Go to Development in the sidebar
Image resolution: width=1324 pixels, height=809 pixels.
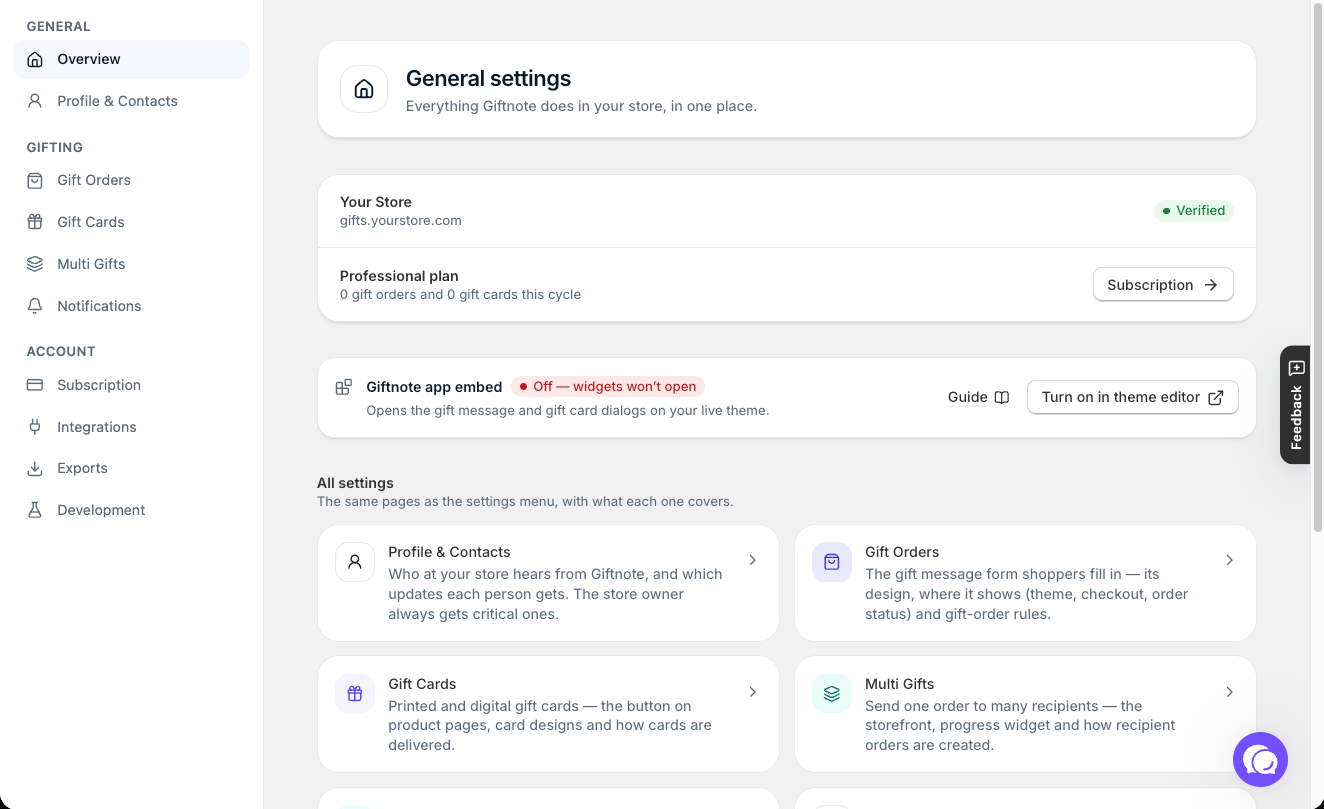coord(131,510)
